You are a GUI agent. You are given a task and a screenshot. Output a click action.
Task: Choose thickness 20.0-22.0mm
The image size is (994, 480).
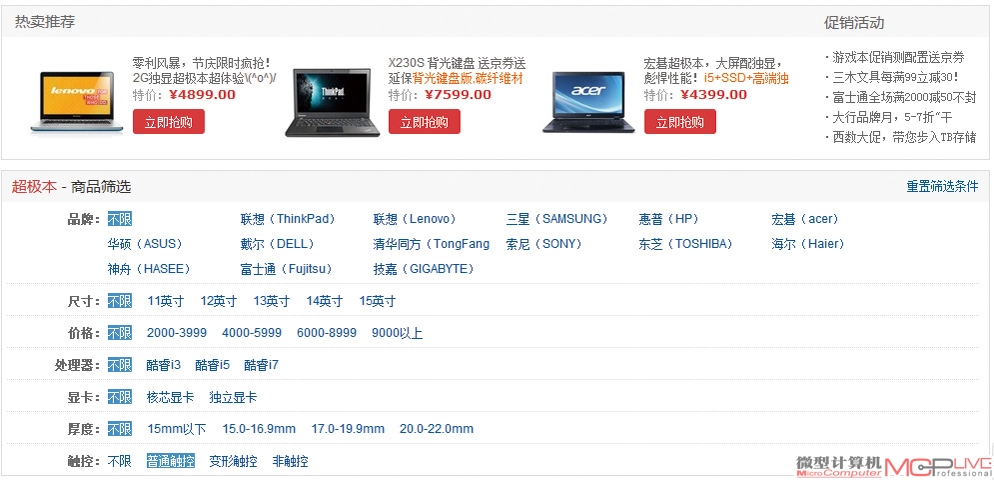point(437,429)
